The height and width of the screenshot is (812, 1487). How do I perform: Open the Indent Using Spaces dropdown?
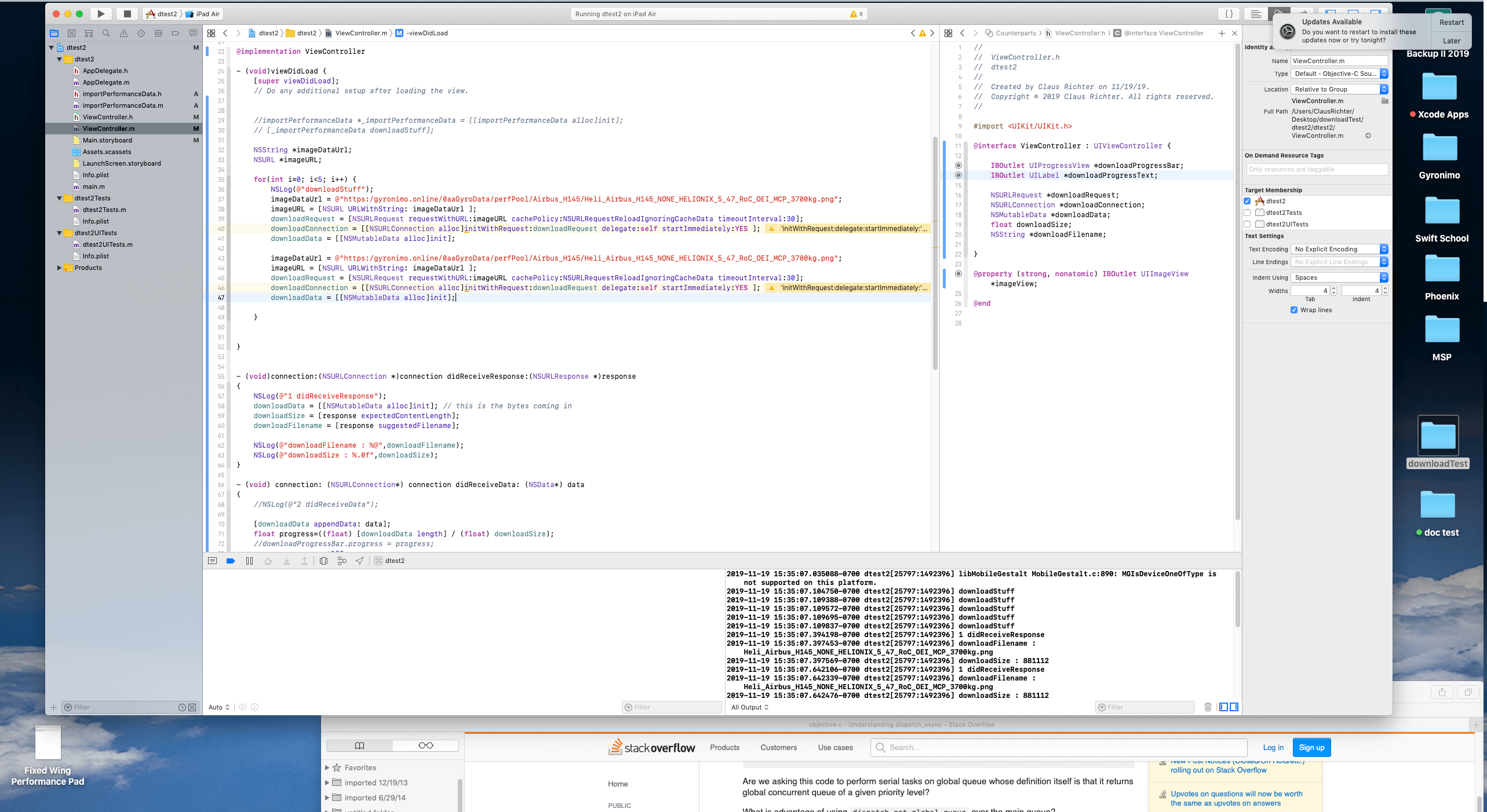(x=1339, y=277)
